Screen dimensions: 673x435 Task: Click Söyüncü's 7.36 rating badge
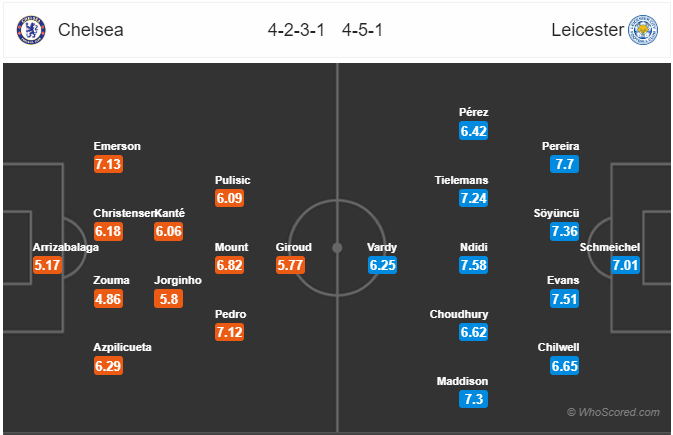564,231
